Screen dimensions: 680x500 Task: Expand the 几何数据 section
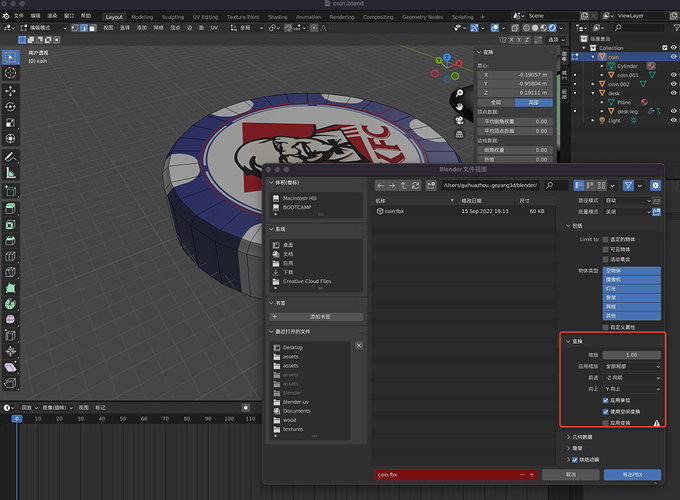[582, 437]
